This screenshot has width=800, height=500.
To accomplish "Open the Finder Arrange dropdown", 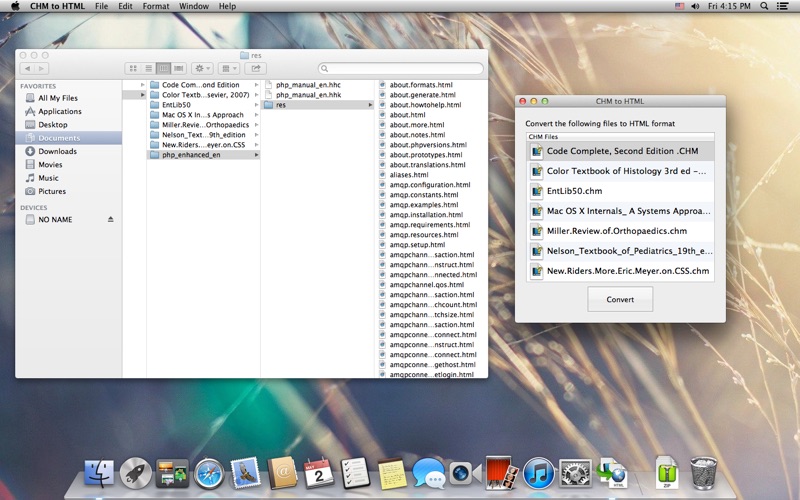I will [x=229, y=68].
